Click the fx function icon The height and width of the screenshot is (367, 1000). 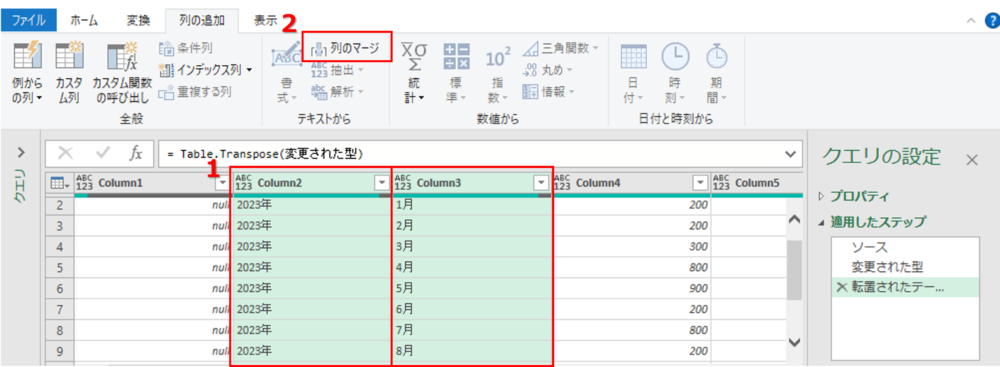[x=136, y=154]
